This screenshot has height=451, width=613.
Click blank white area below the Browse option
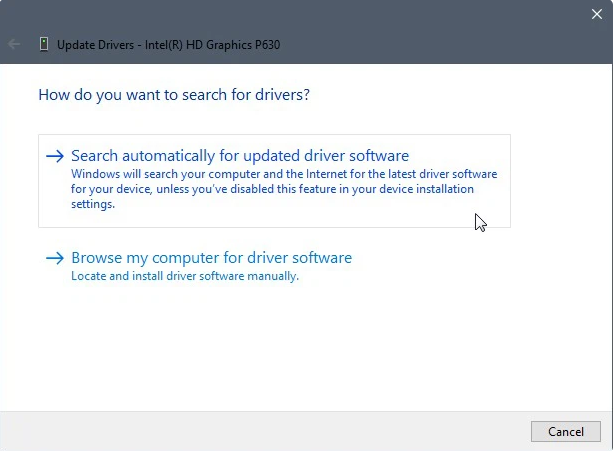click(x=300, y=350)
